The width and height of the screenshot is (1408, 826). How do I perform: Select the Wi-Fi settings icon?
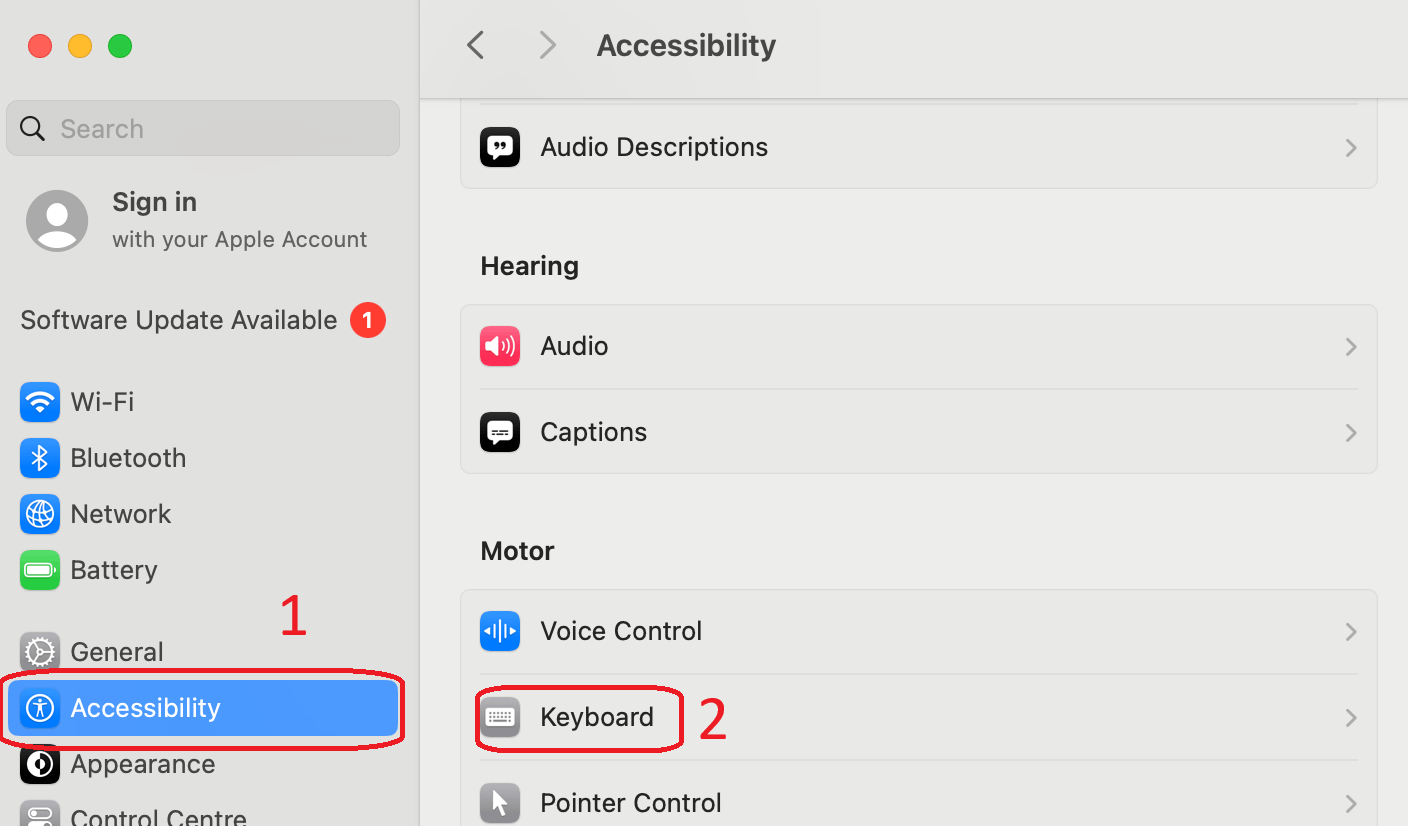pyautogui.click(x=39, y=402)
